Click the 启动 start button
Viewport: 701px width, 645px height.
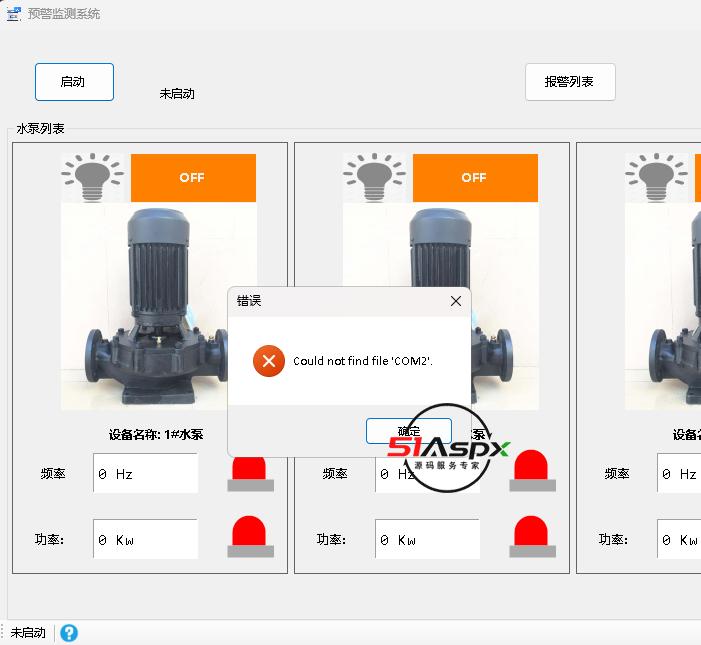coord(74,82)
